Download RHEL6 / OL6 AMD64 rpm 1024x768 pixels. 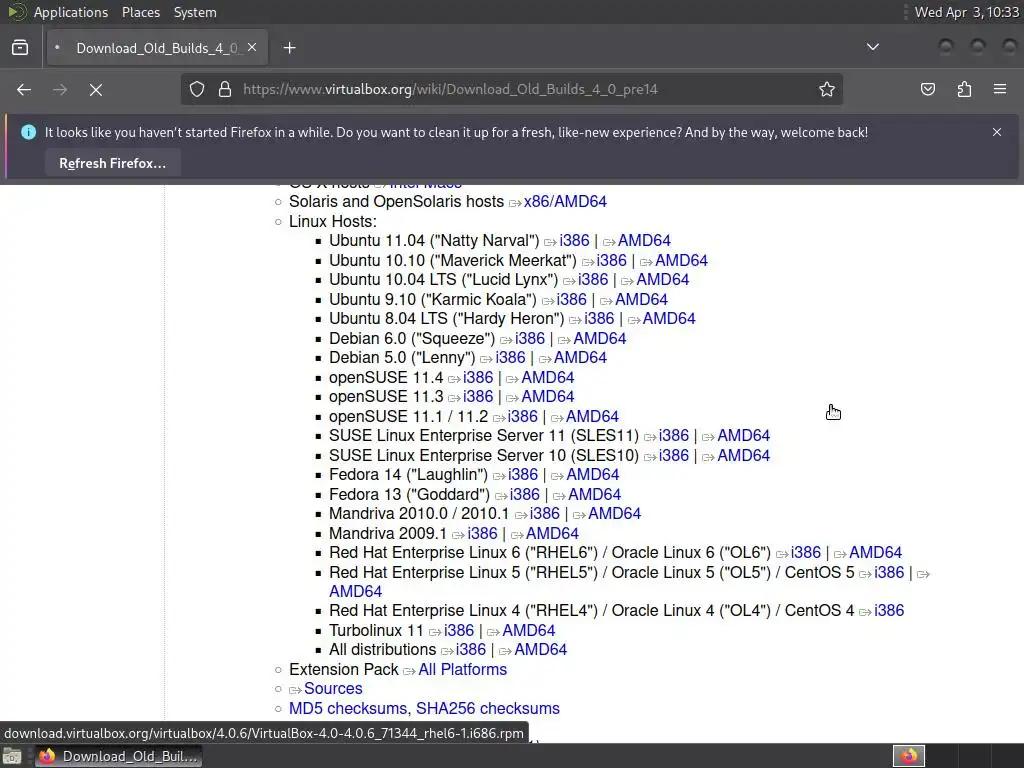(875, 552)
